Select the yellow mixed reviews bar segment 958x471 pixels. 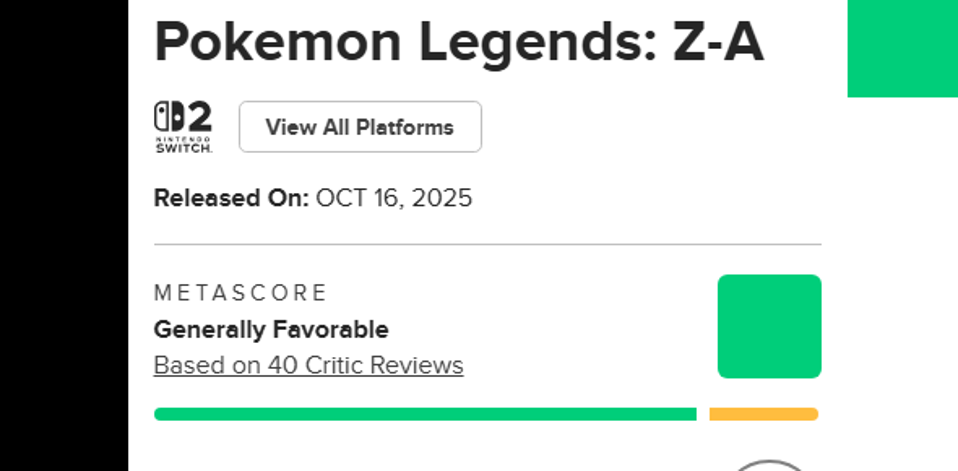point(763,414)
